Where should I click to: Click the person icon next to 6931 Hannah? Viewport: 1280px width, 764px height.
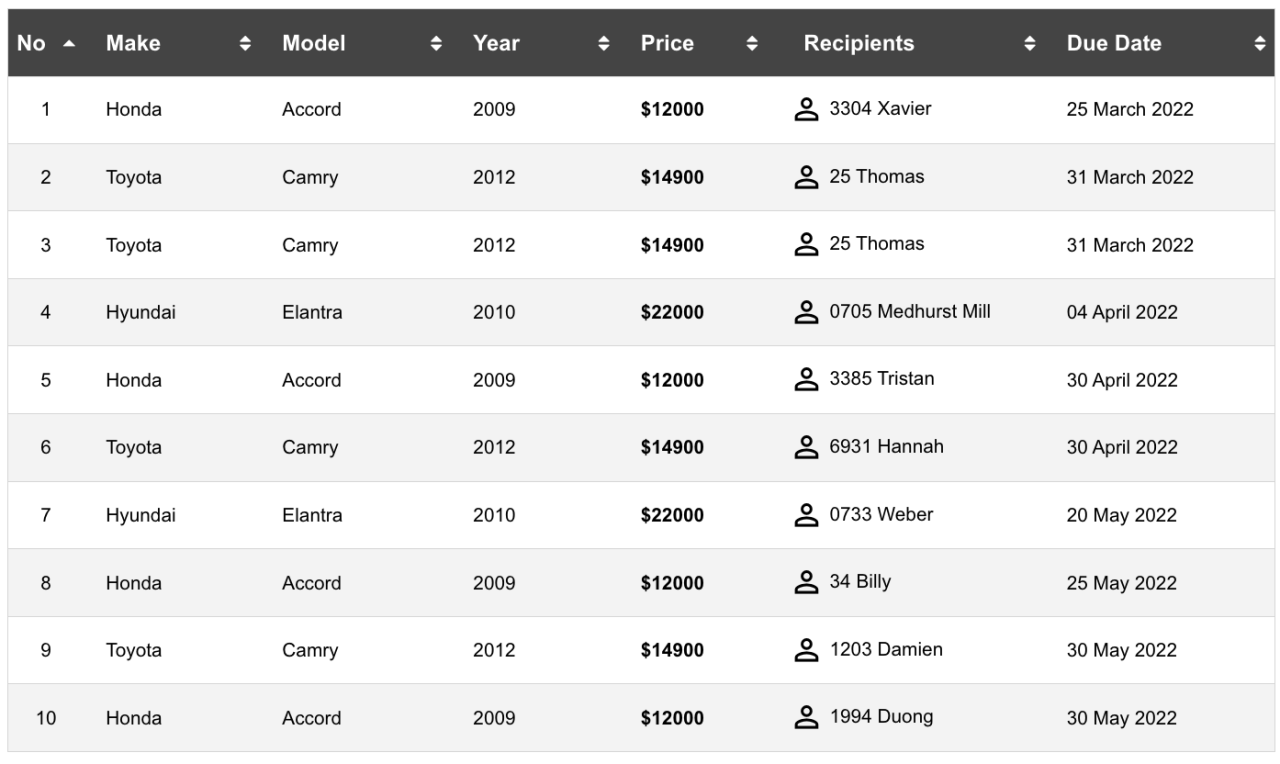coord(806,447)
